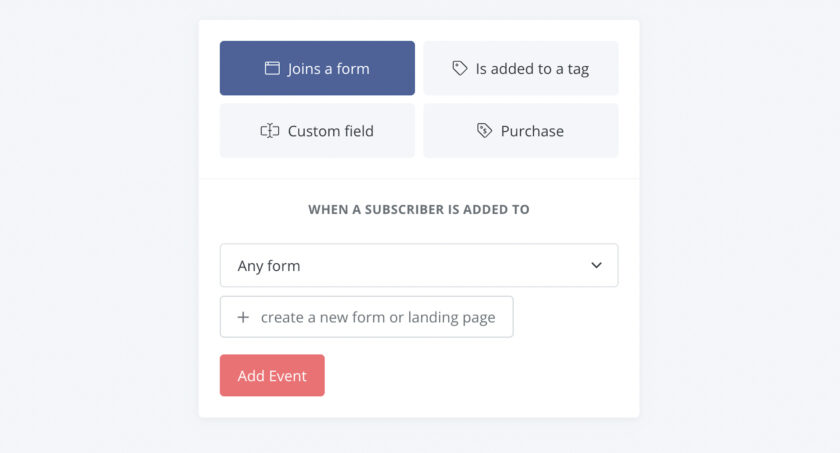Click the Purchase label text
This screenshot has height=453, width=840.
pyautogui.click(x=532, y=131)
